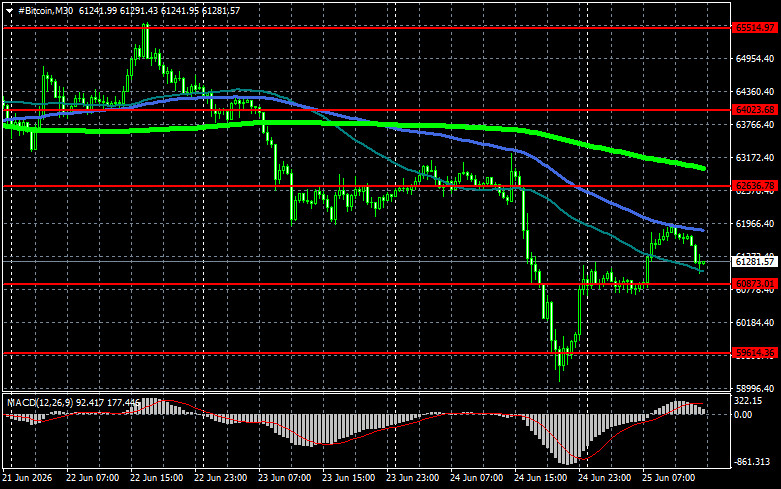Select the MACD scale value -861.313
Screen dimensions: 781x489
(753, 462)
